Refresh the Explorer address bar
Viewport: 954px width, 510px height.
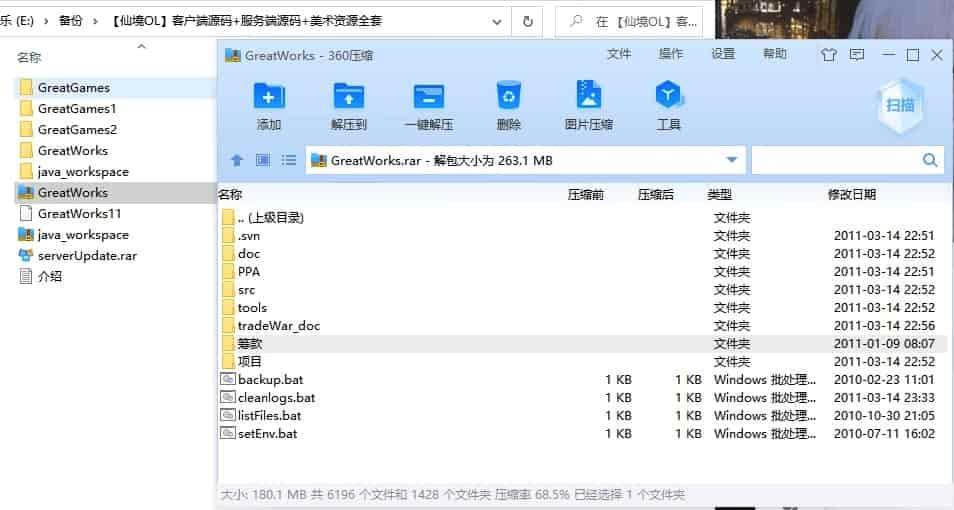[527, 21]
